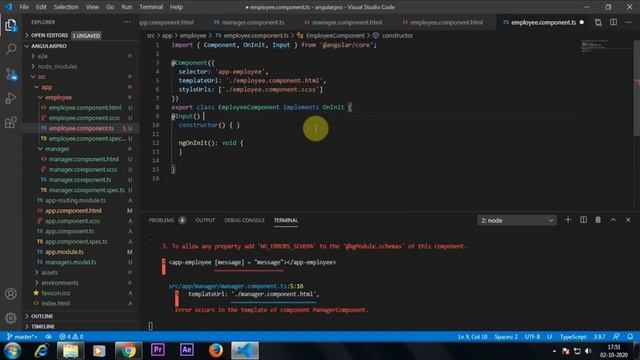Open the Accounts menu icon
Screen dimensions: 640x360
tap(11, 294)
